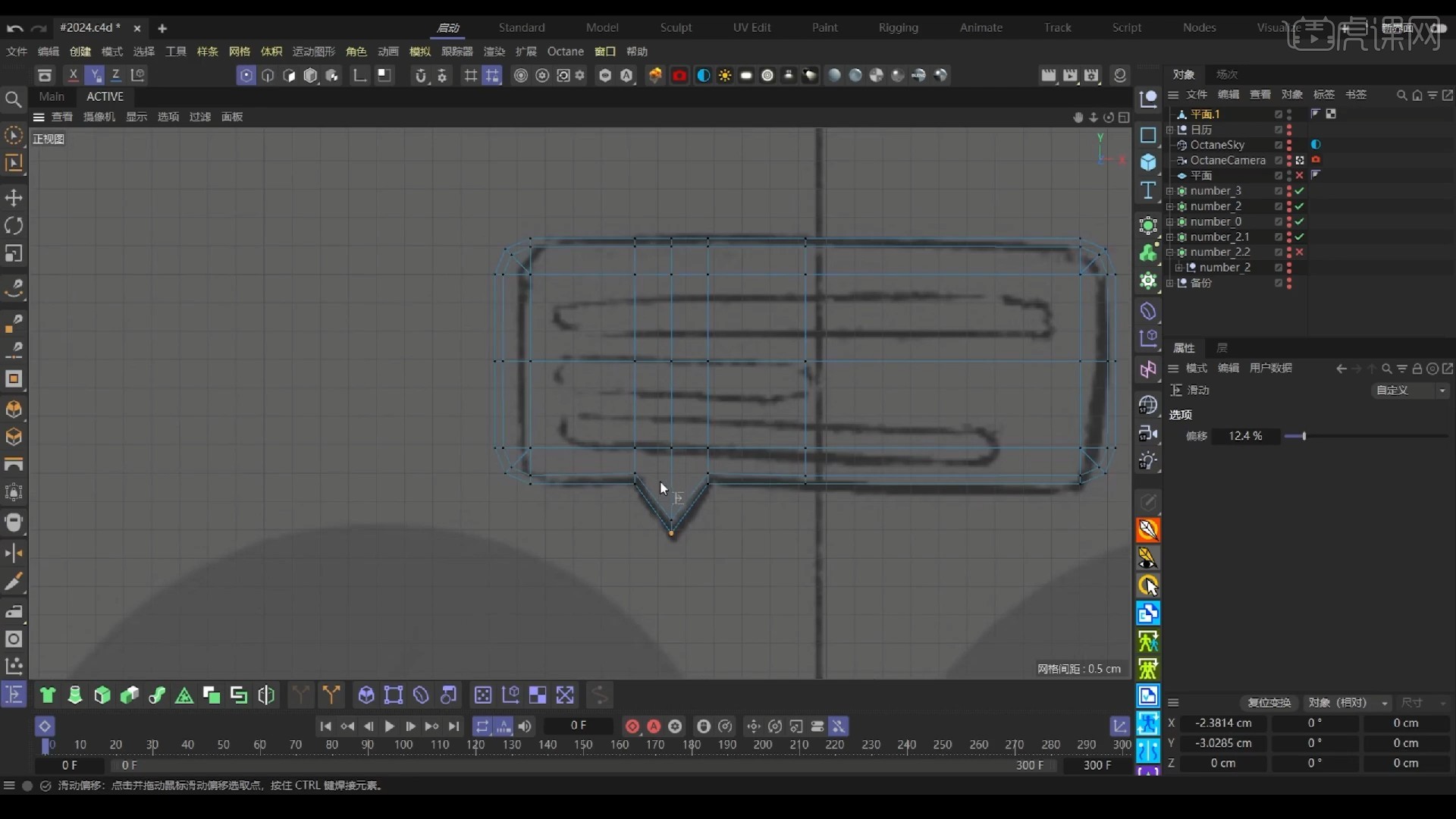Open the 对象 (相对) coordinate dropdown
This screenshot has height=819, width=1456.
pyautogui.click(x=1348, y=702)
